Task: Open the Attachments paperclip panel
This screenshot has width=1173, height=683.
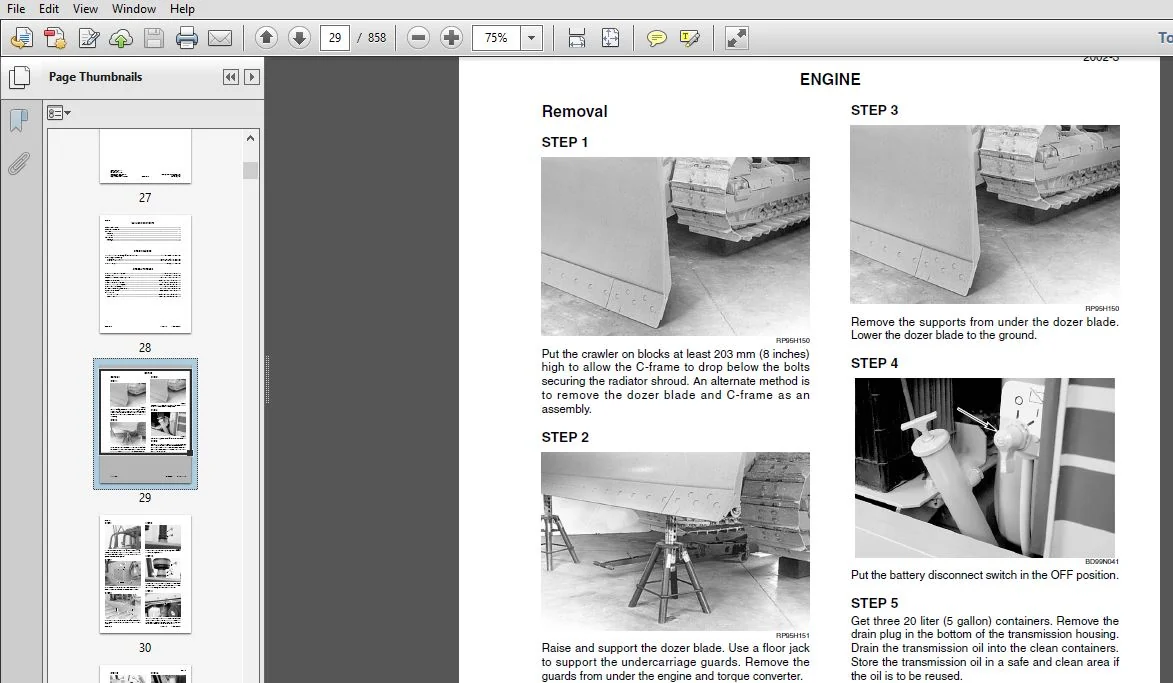Action: (x=19, y=163)
